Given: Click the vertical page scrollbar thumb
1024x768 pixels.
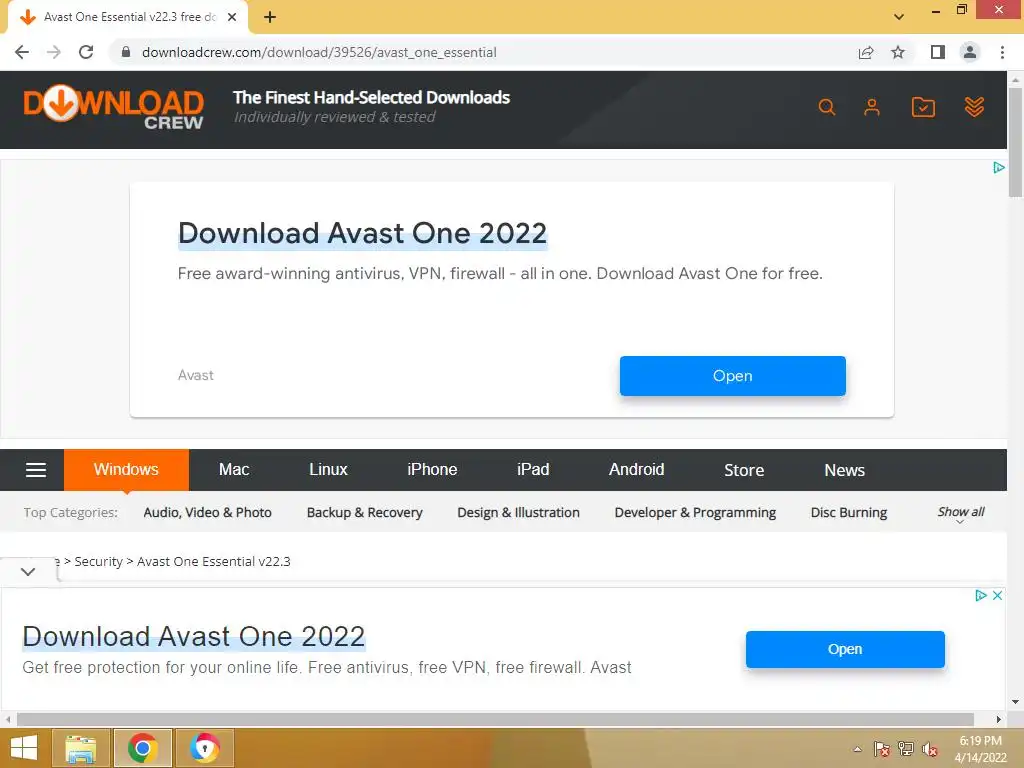Looking at the screenshot, I should pos(1015,142).
